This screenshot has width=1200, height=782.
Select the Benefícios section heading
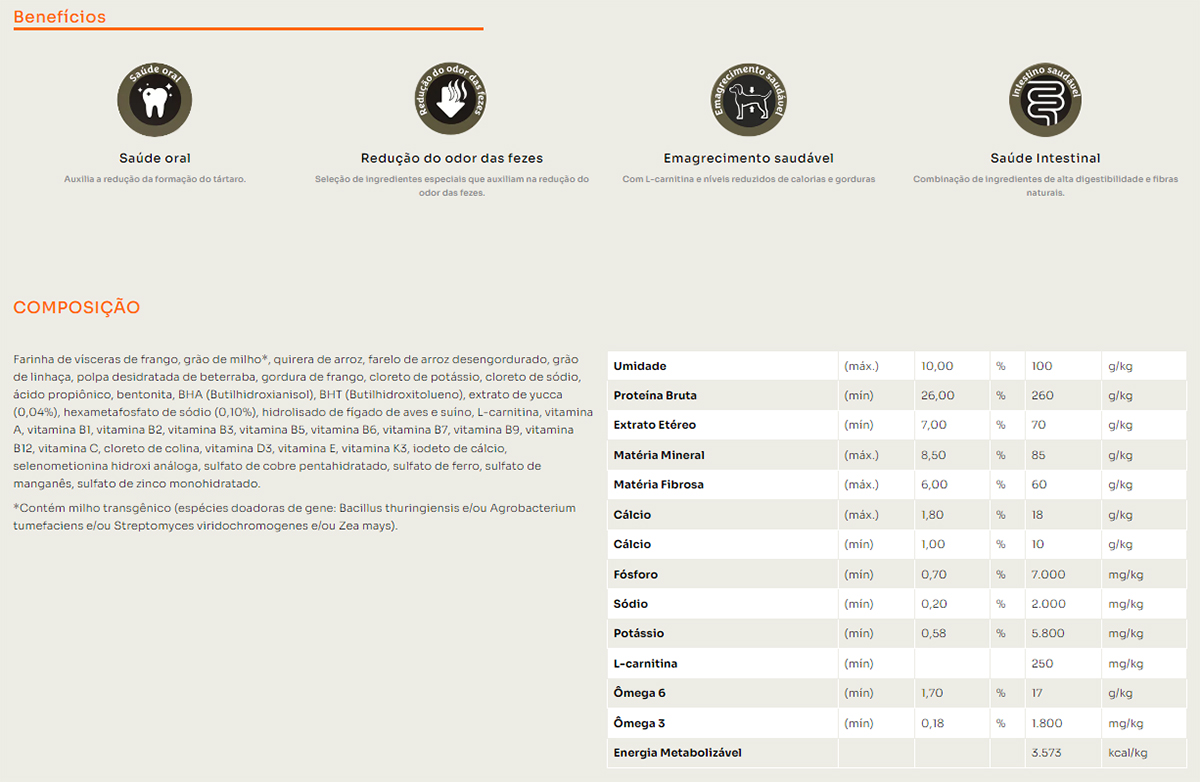[60, 17]
